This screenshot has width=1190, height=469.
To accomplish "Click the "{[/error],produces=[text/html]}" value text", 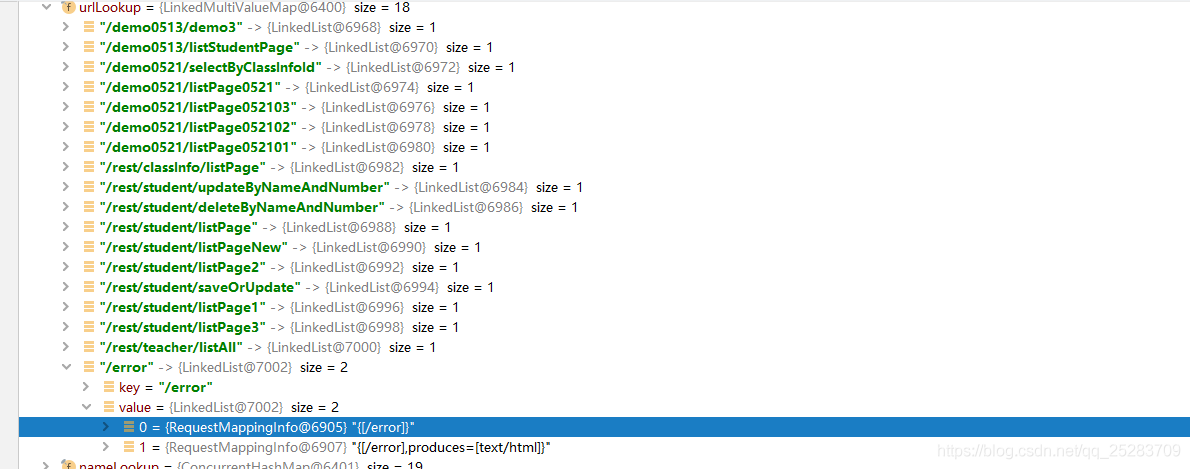I will click(451, 448).
